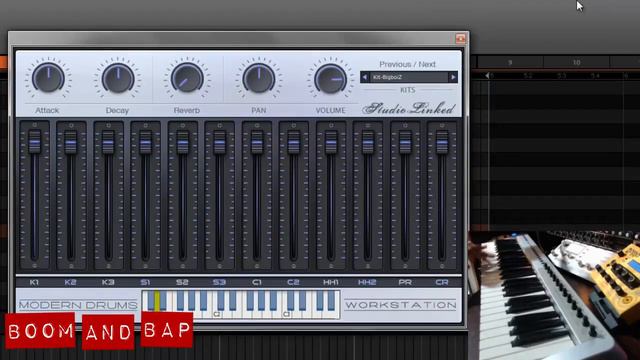
Task: Click the K2 channel fader handle
Action: click(71, 142)
